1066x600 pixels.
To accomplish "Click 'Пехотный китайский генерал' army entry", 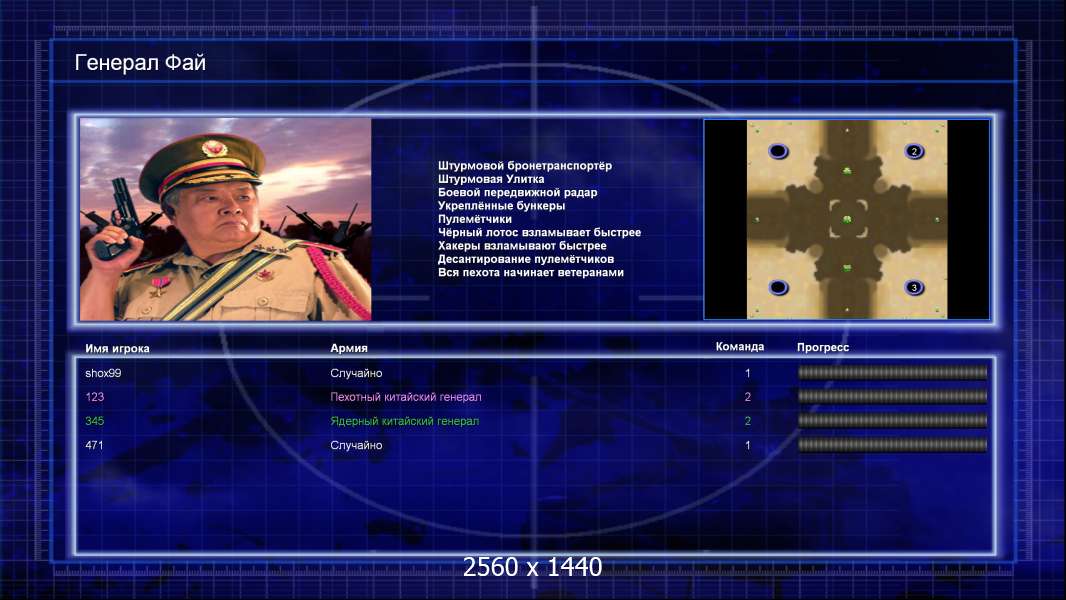I will pos(406,397).
